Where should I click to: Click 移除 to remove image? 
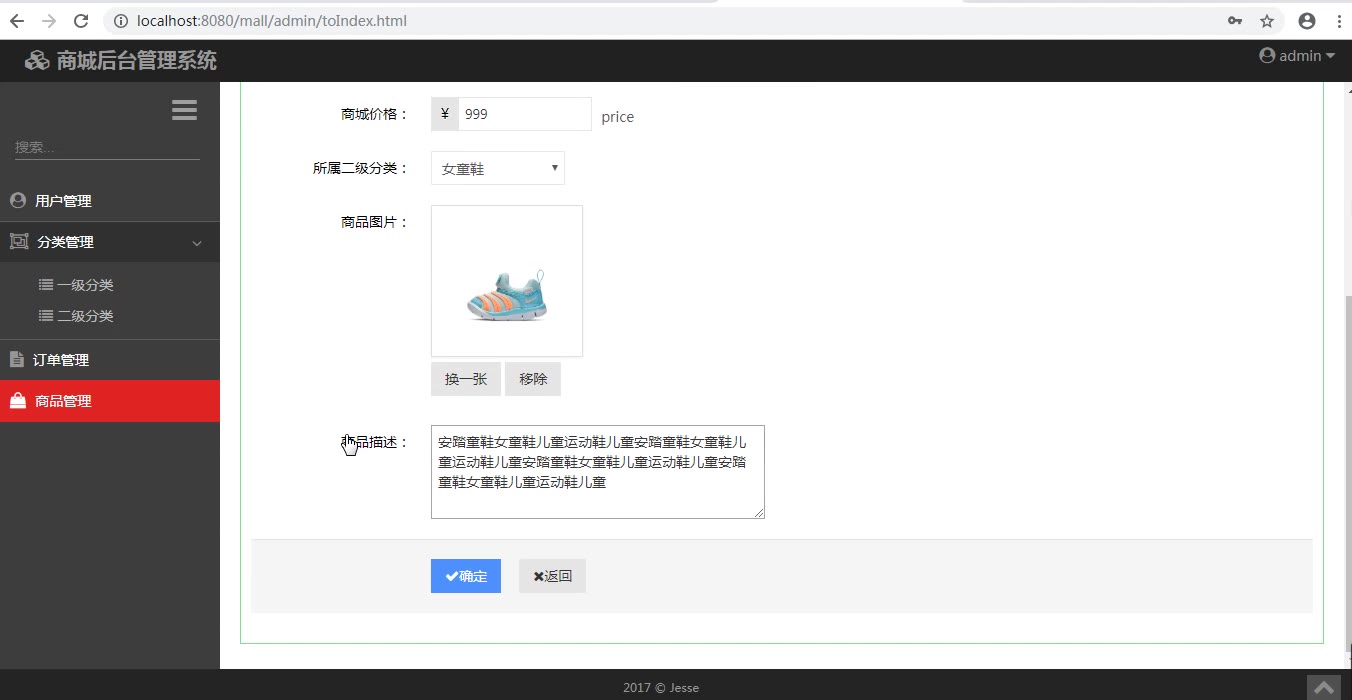pos(533,379)
